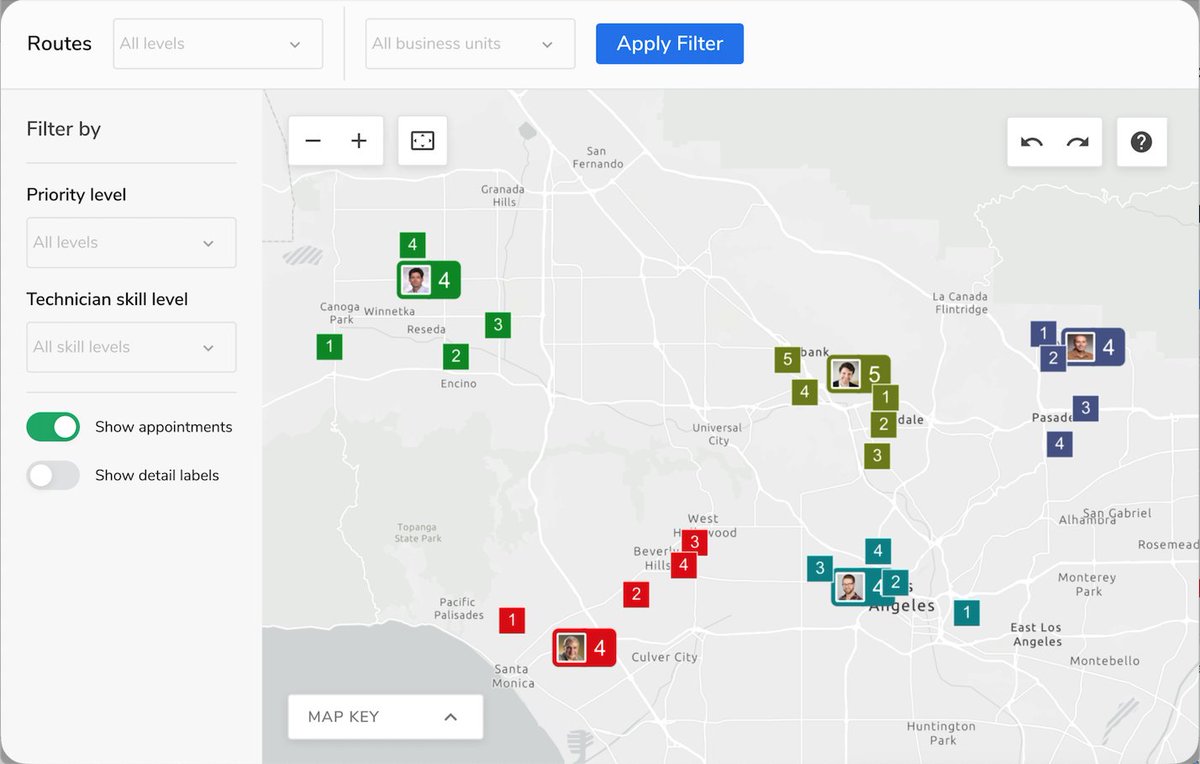
Task: Click green stop 1 near Canoga Park
Action: 329,347
